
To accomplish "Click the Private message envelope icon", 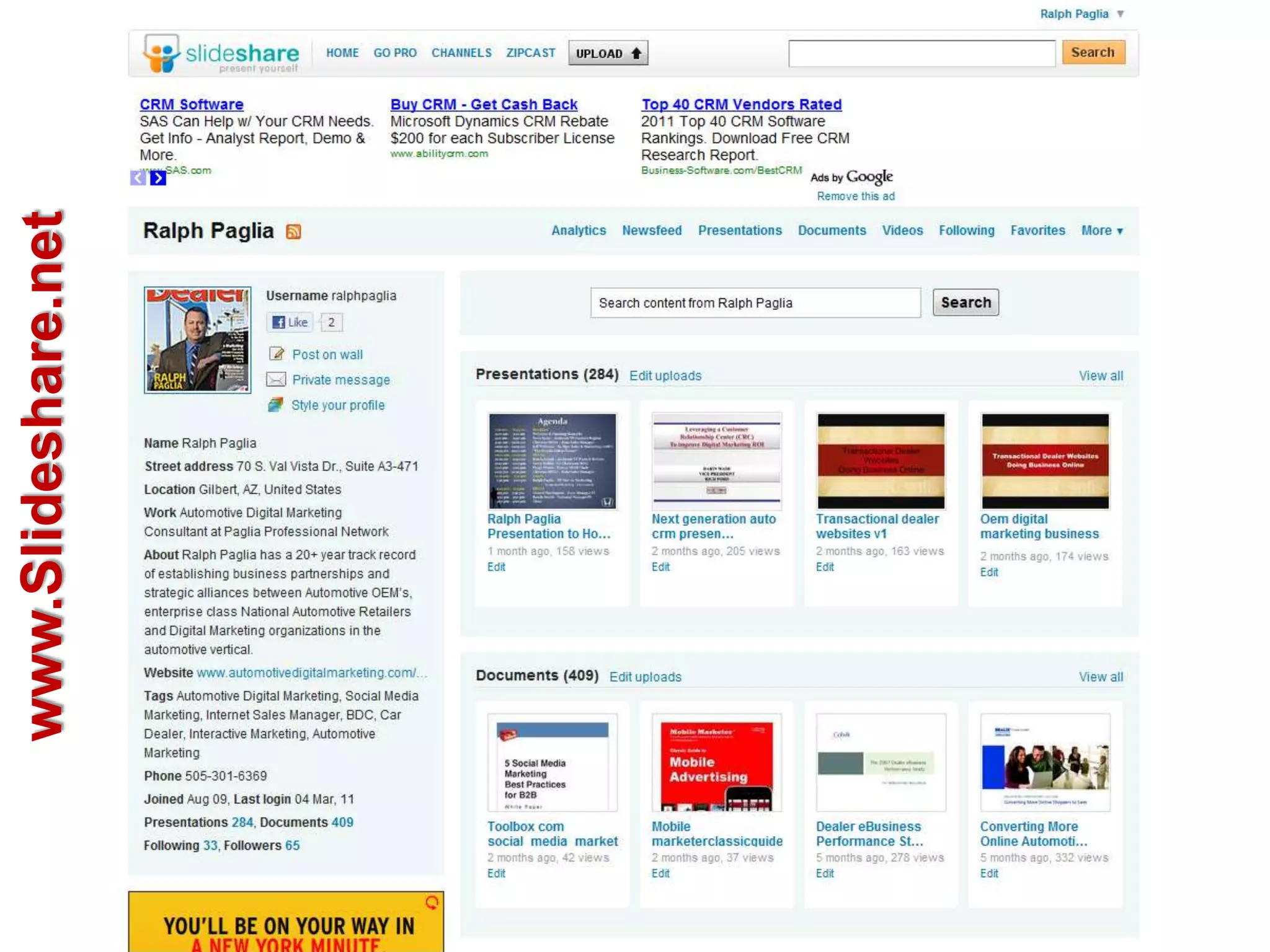I will tap(276, 379).
